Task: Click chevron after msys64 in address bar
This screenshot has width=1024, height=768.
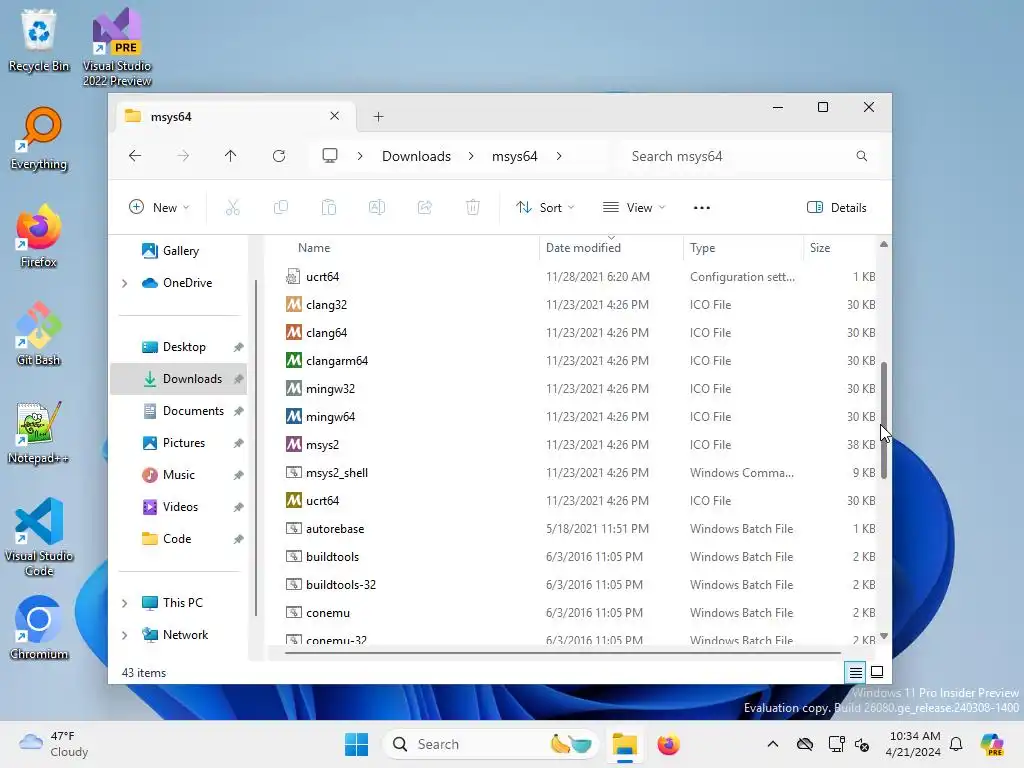Action: (x=559, y=156)
